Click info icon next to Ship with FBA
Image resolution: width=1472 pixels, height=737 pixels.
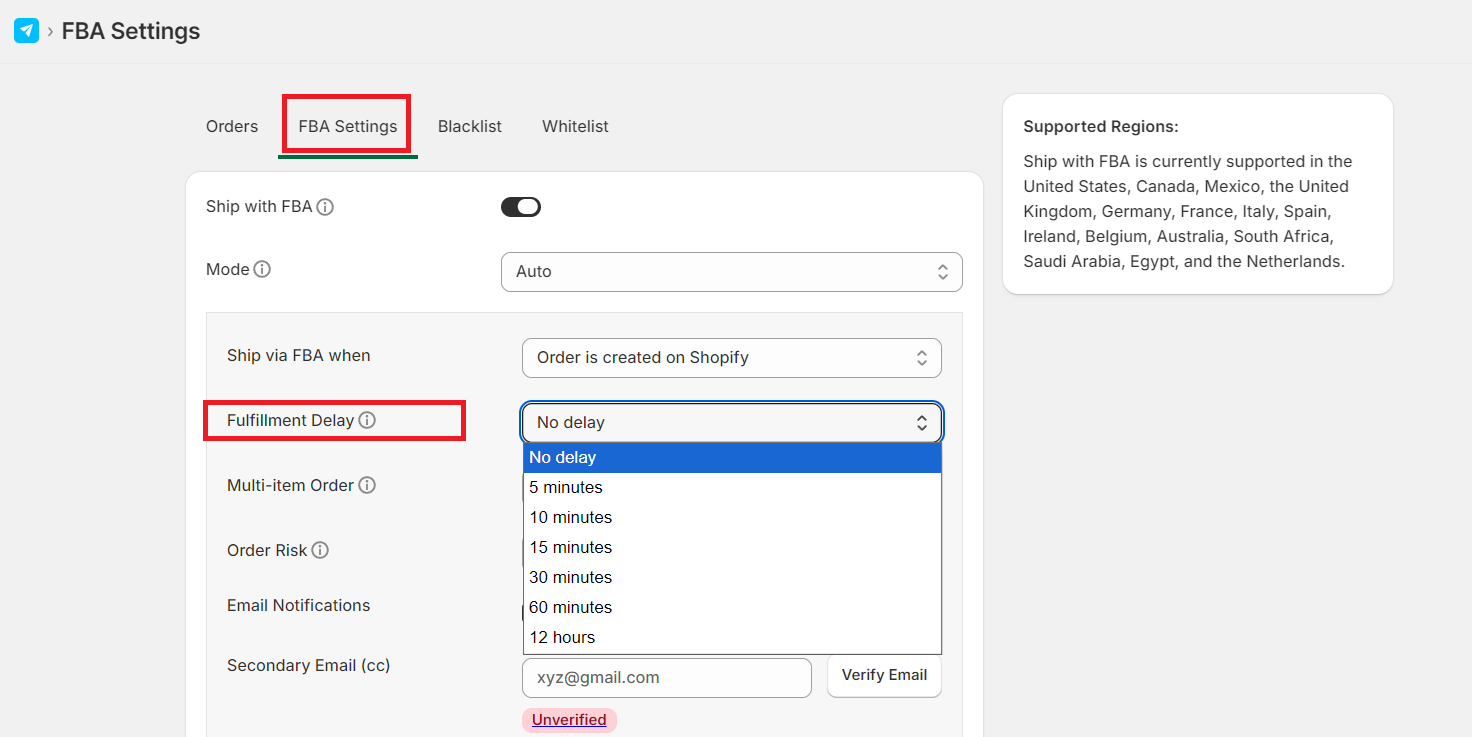click(x=325, y=208)
